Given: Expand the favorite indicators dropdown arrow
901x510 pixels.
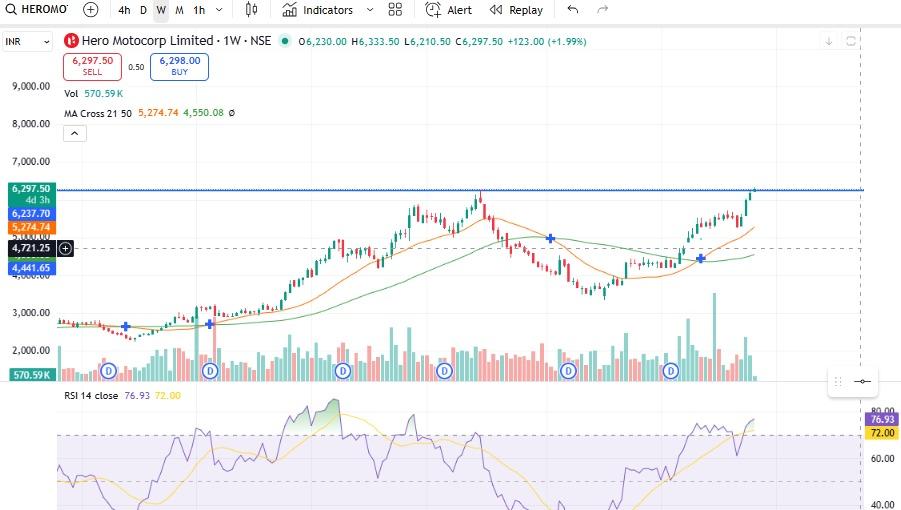Looking at the screenshot, I should pyautogui.click(x=370, y=10).
